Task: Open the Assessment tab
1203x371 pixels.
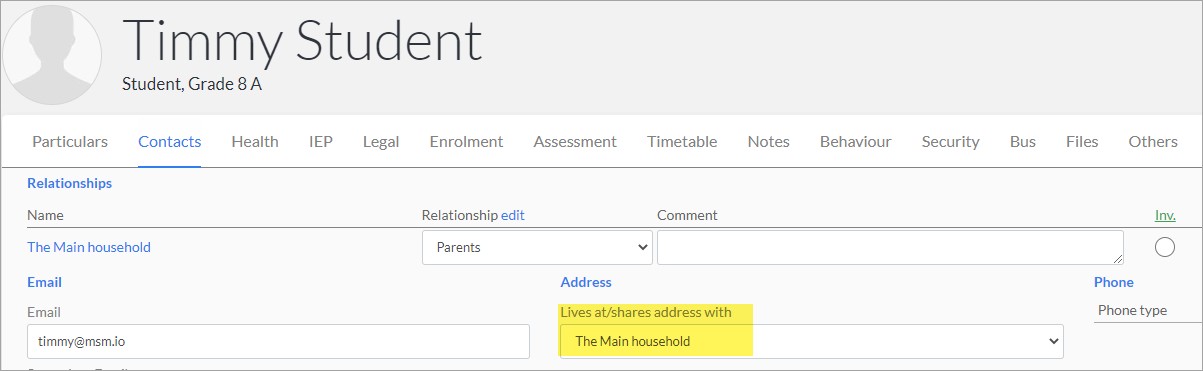Action: coord(575,141)
